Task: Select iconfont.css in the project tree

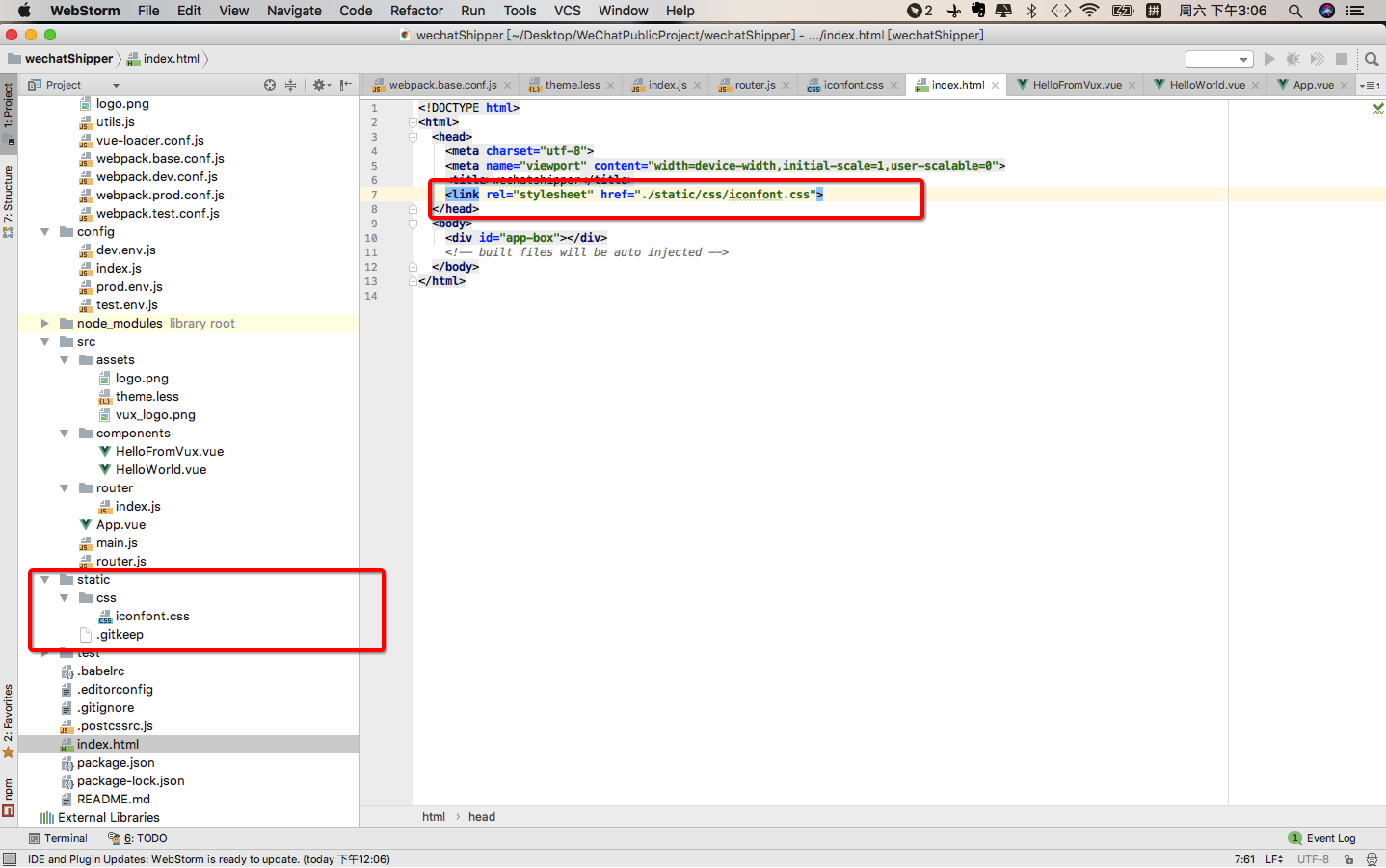Action: coord(152,617)
